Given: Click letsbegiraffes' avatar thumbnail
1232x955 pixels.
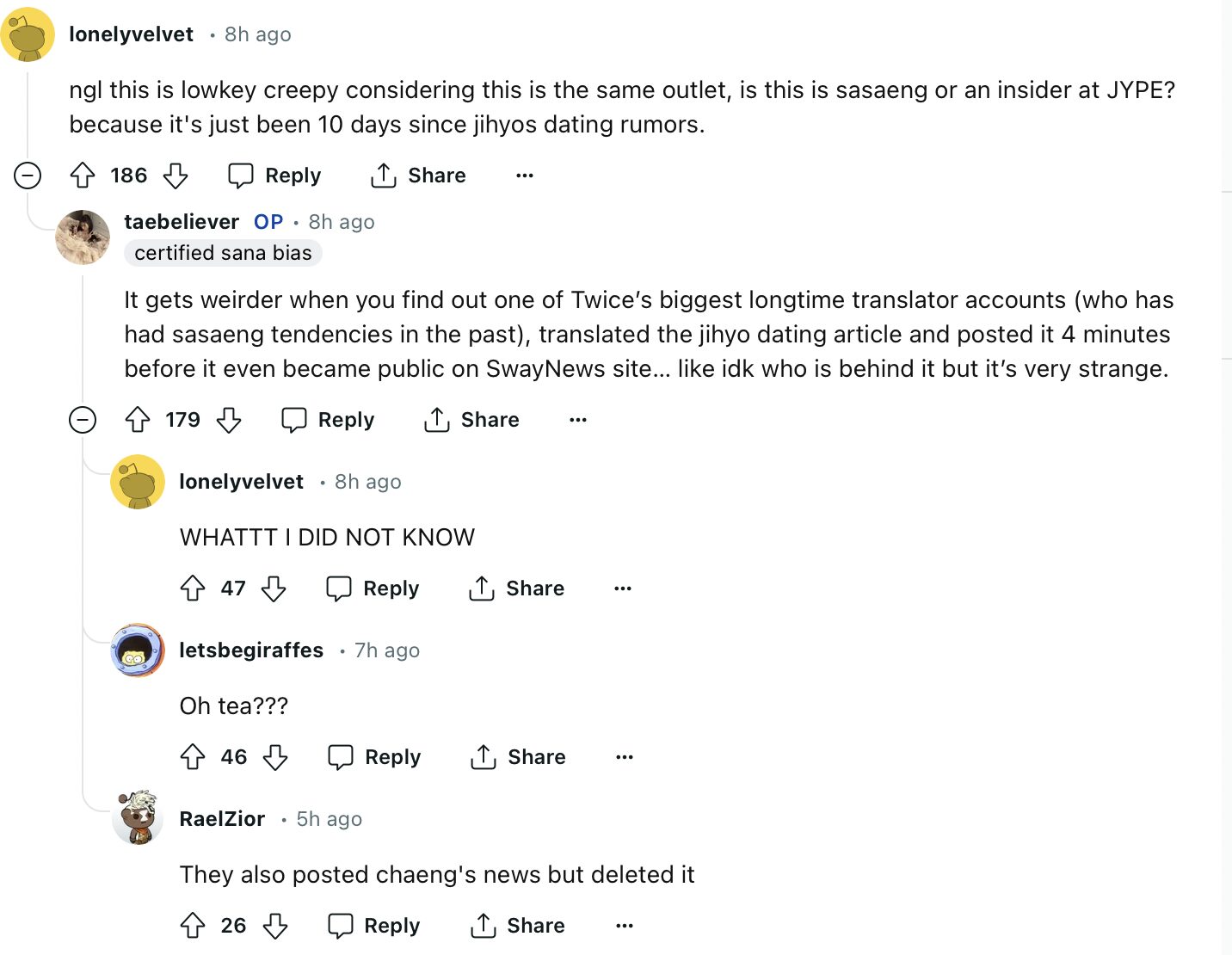Looking at the screenshot, I should pyautogui.click(x=138, y=650).
